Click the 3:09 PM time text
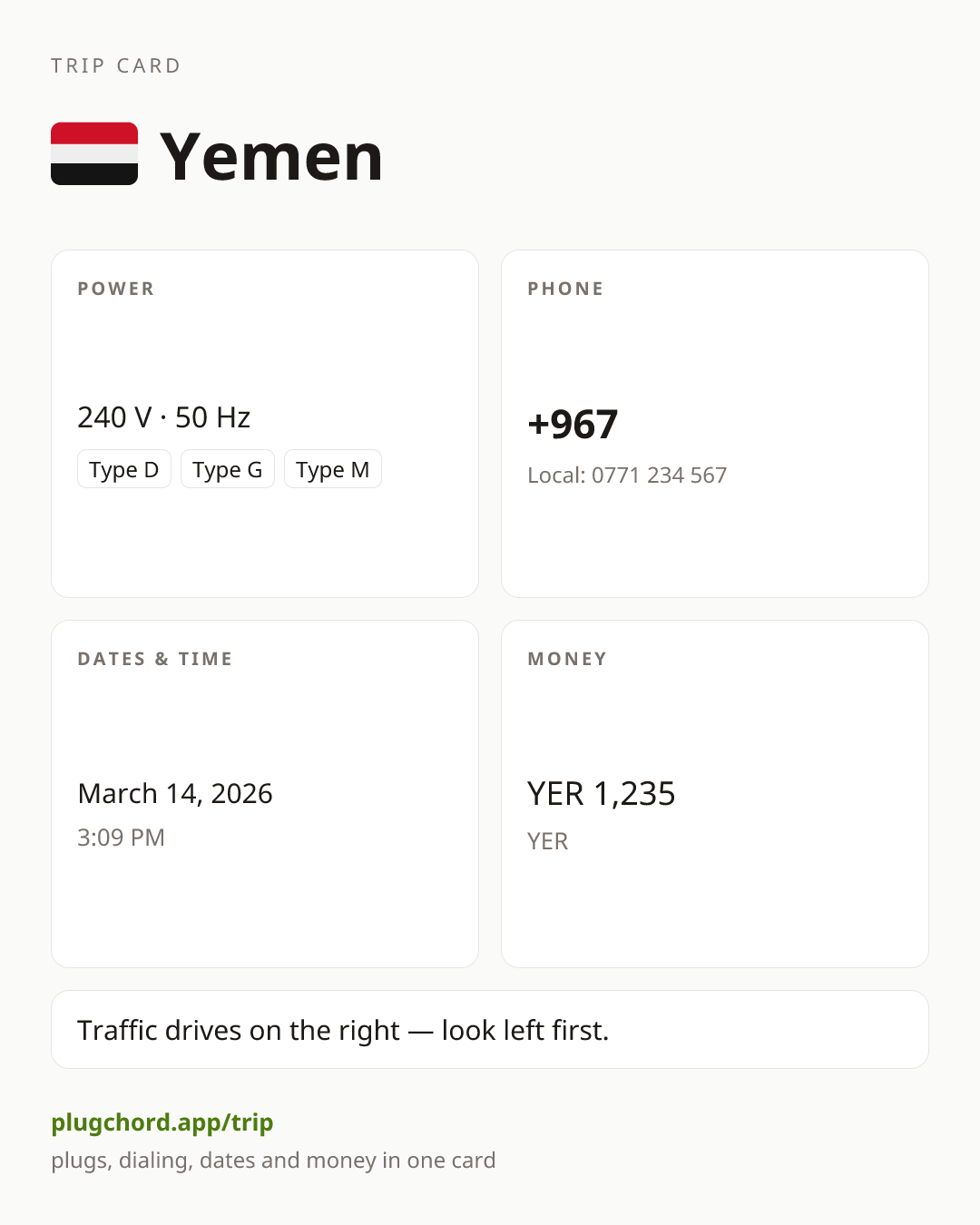 121,837
